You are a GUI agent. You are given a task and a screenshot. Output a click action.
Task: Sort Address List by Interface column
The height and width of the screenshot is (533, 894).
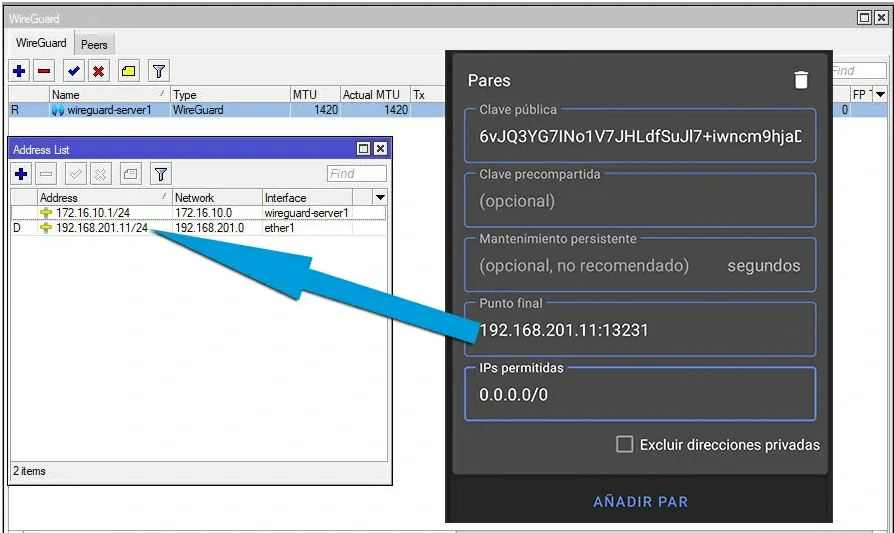pos(307,197)
